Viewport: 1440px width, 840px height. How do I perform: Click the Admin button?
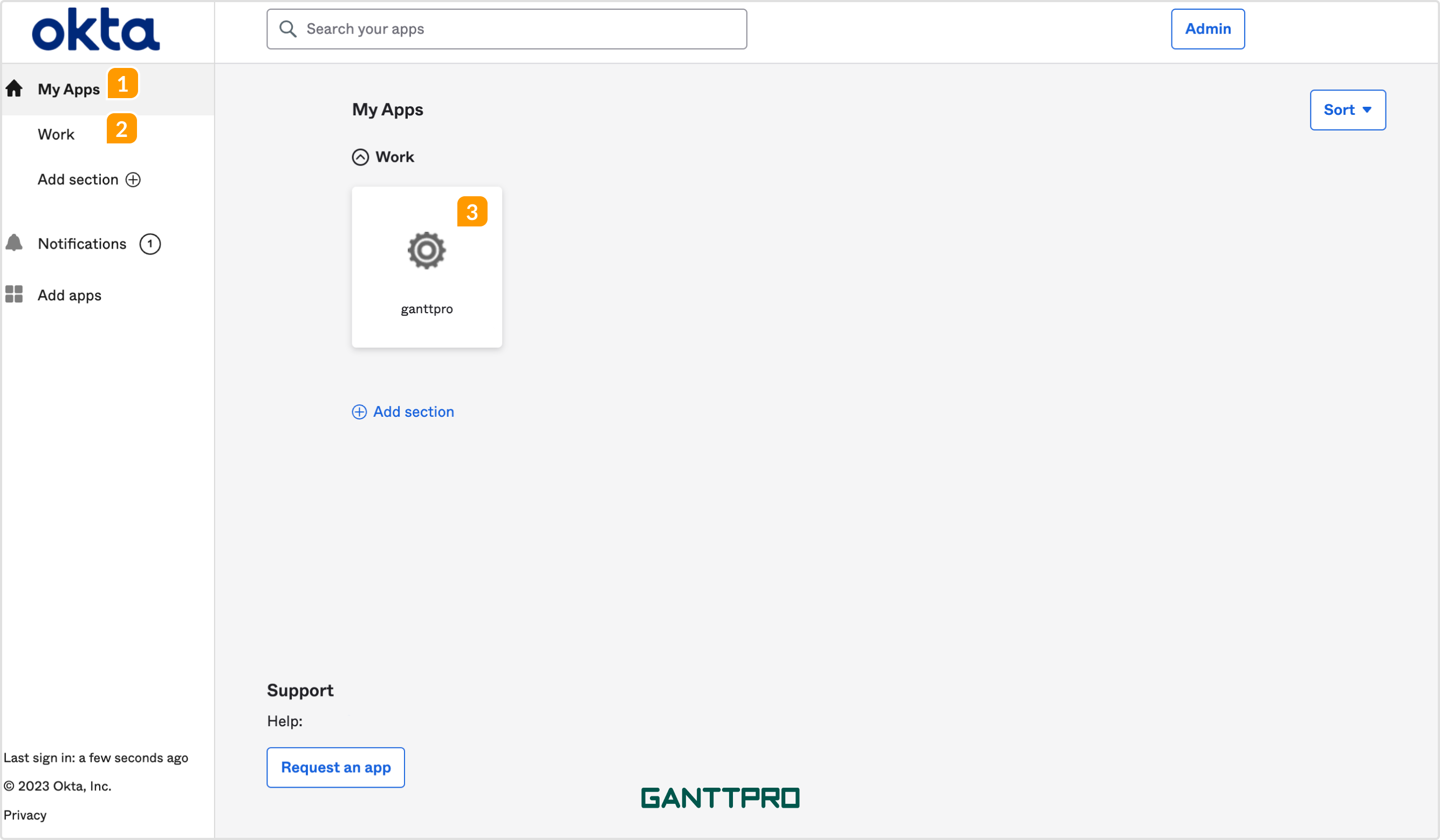1208,29
